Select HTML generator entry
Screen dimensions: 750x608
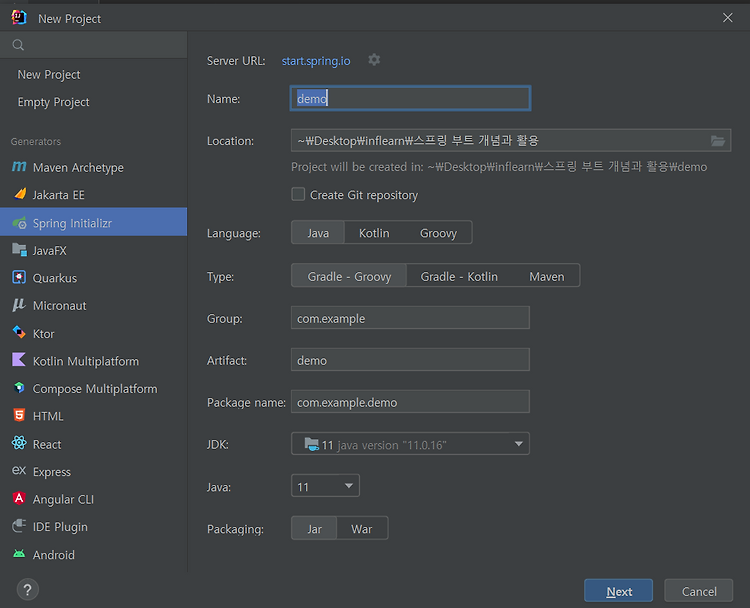click(x=93, y=416)
